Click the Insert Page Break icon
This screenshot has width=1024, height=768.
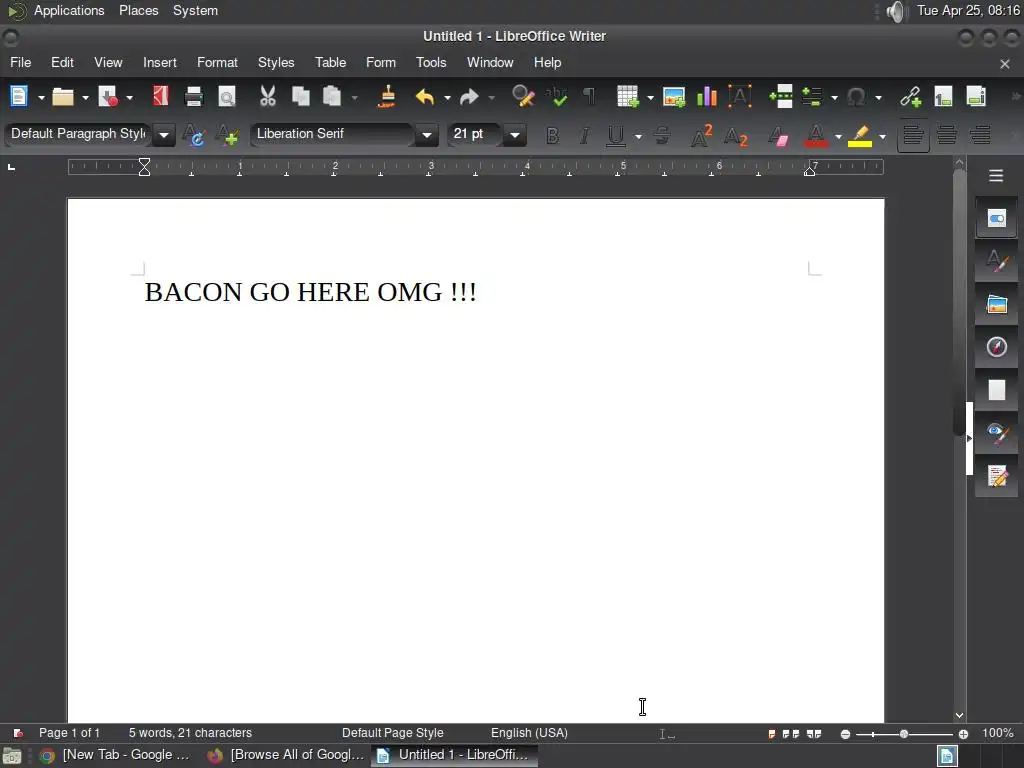click(781, 97)
